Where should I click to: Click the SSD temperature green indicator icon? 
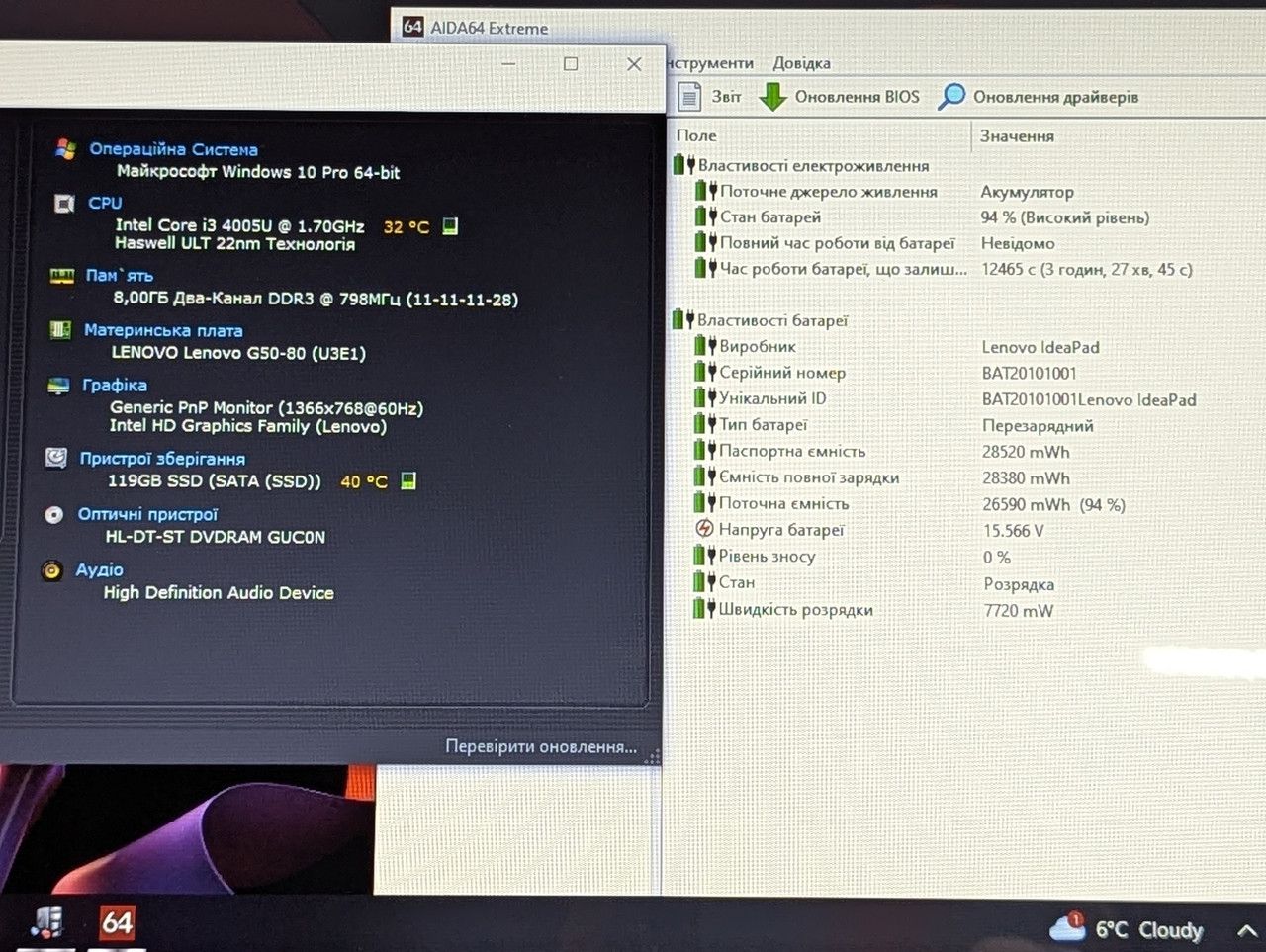tap(408, 481)
